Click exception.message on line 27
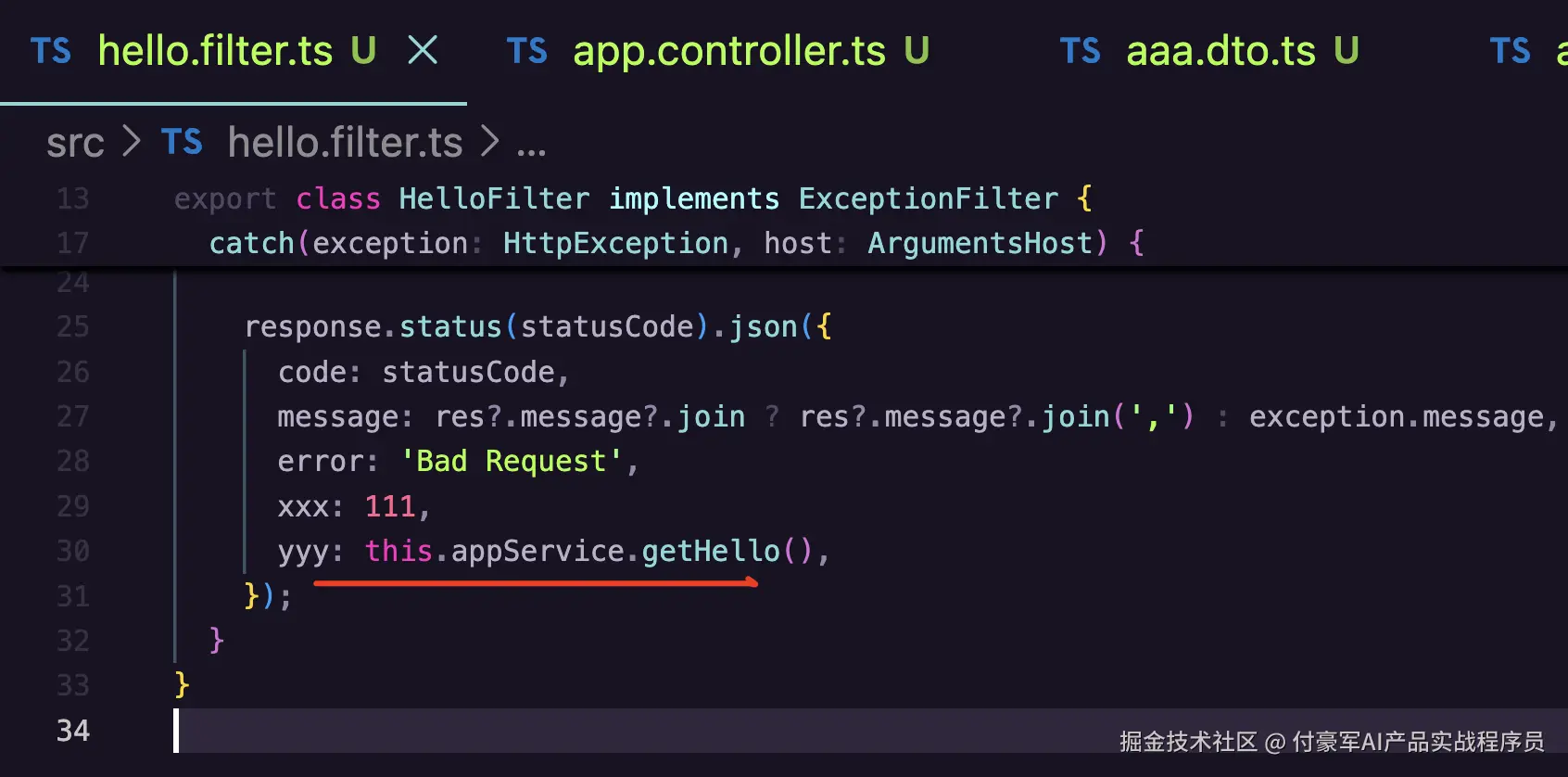Screen dimensions: 1568x777 [x=1397, y=416]
